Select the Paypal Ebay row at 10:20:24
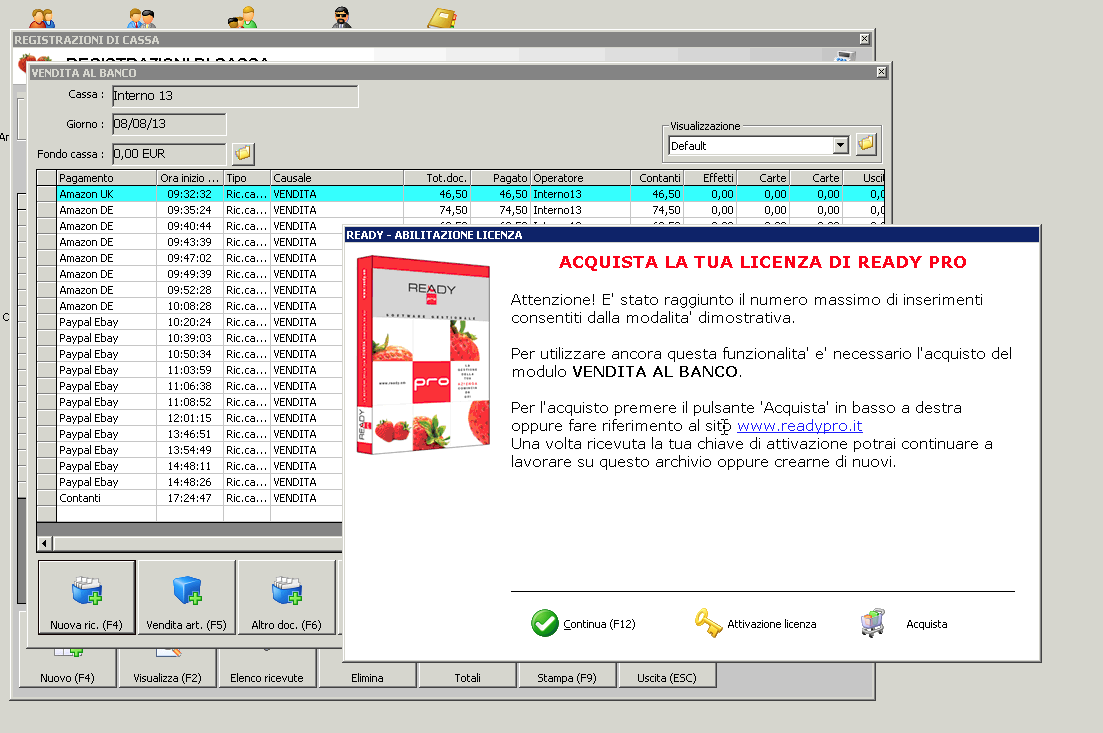Image resolution: width=1103 pixels, height=733 pixels. [190, 322]
